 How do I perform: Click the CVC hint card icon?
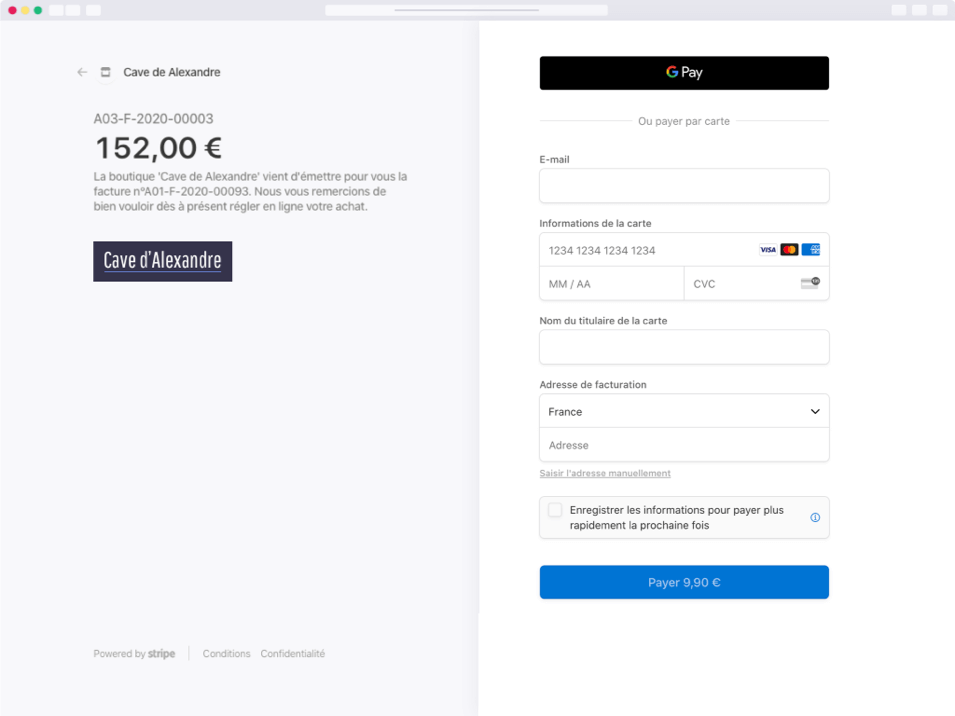point(810,282)
